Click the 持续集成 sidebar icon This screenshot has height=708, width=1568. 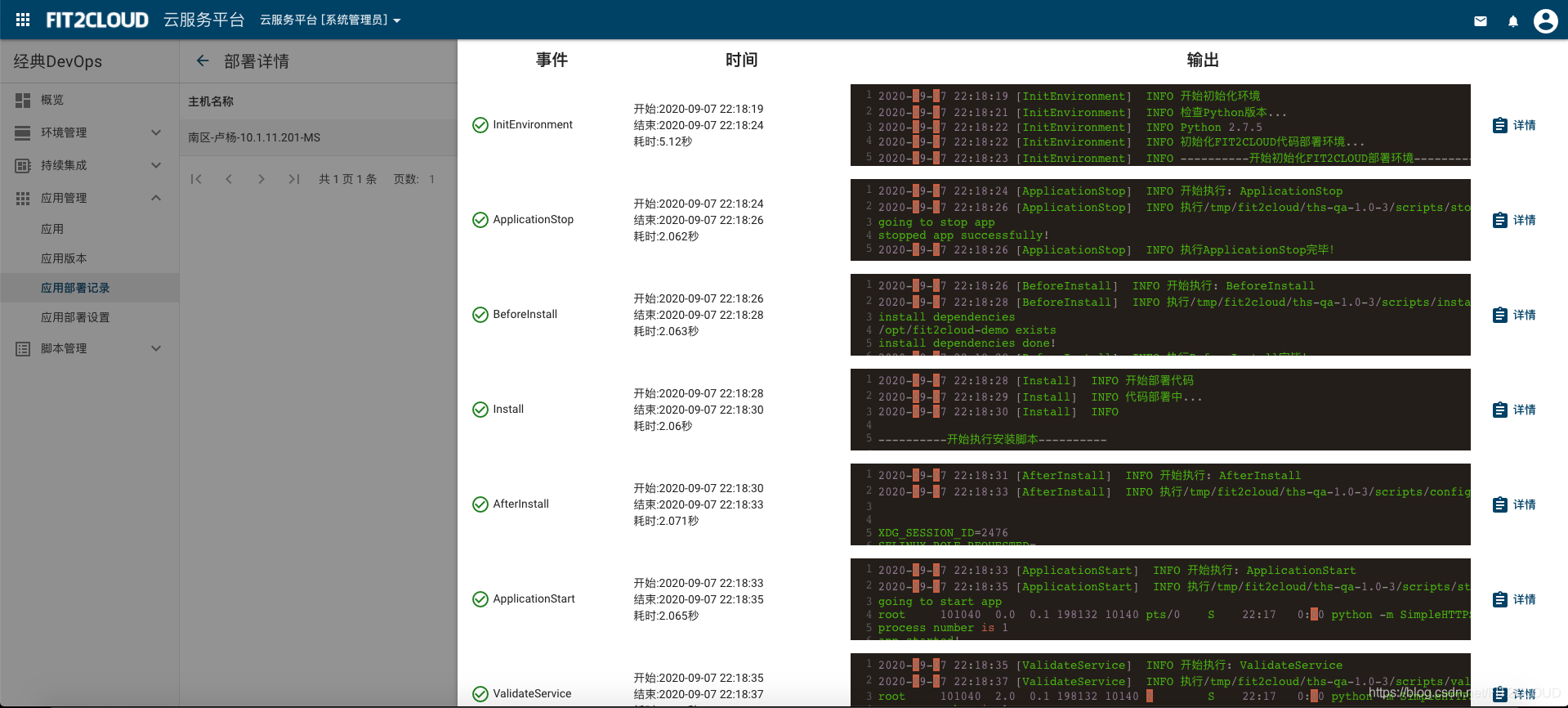pyautogui.click(x=23, y=165)
